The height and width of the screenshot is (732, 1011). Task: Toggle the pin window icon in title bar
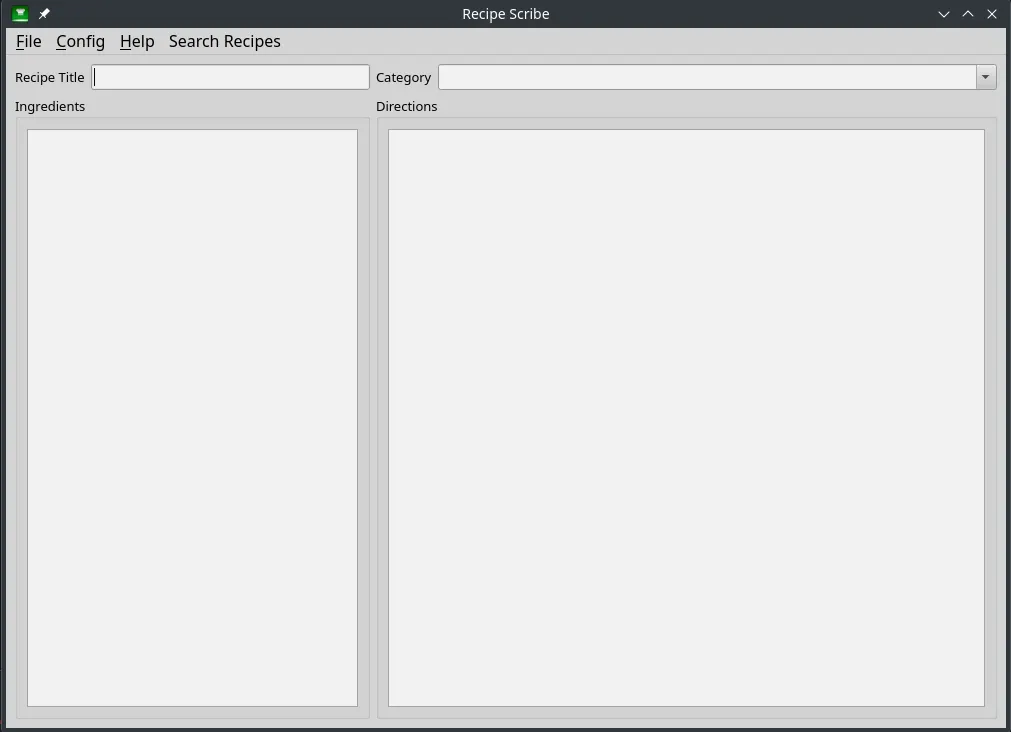coord(44,14)
